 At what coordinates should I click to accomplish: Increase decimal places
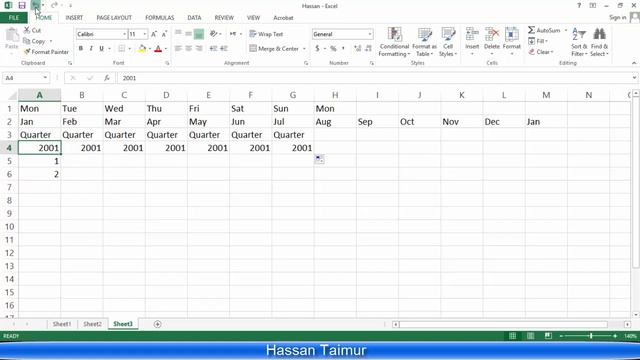coord(358,49)
